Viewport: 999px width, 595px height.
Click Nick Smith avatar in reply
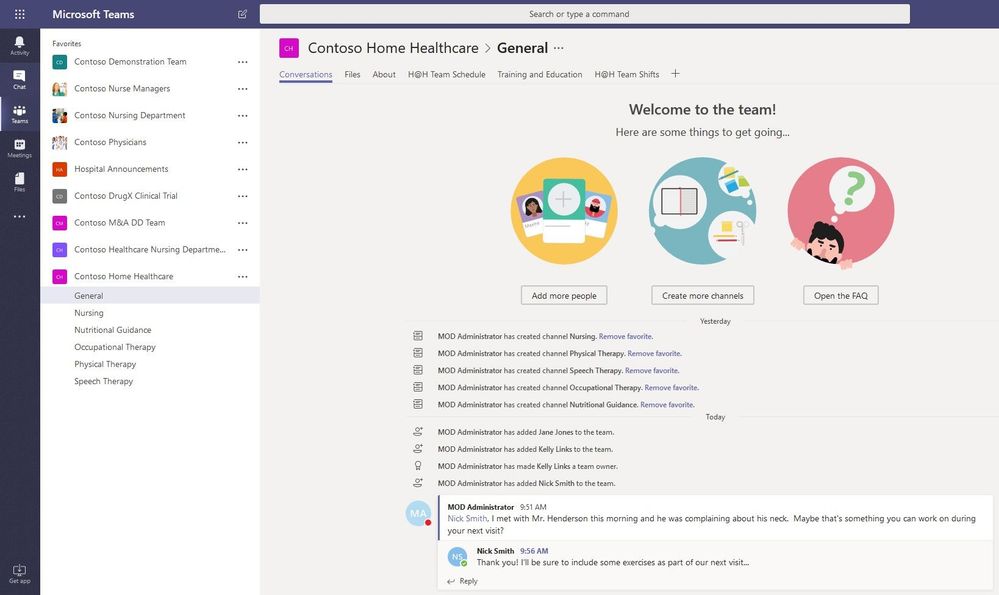coord(457,557)
